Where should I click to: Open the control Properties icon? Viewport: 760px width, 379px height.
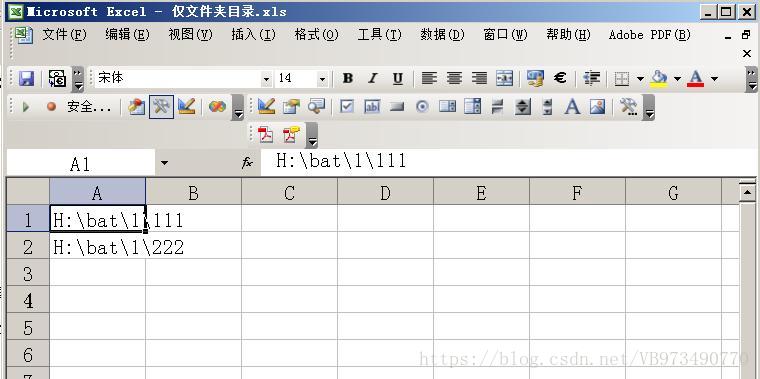click(291, 107)
